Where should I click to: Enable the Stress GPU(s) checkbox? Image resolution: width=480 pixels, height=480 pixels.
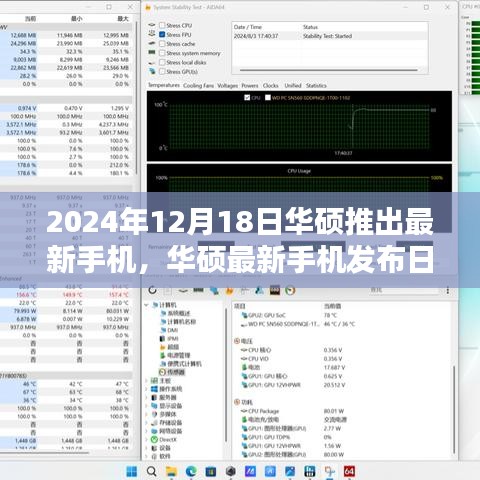tap(162, 71)
